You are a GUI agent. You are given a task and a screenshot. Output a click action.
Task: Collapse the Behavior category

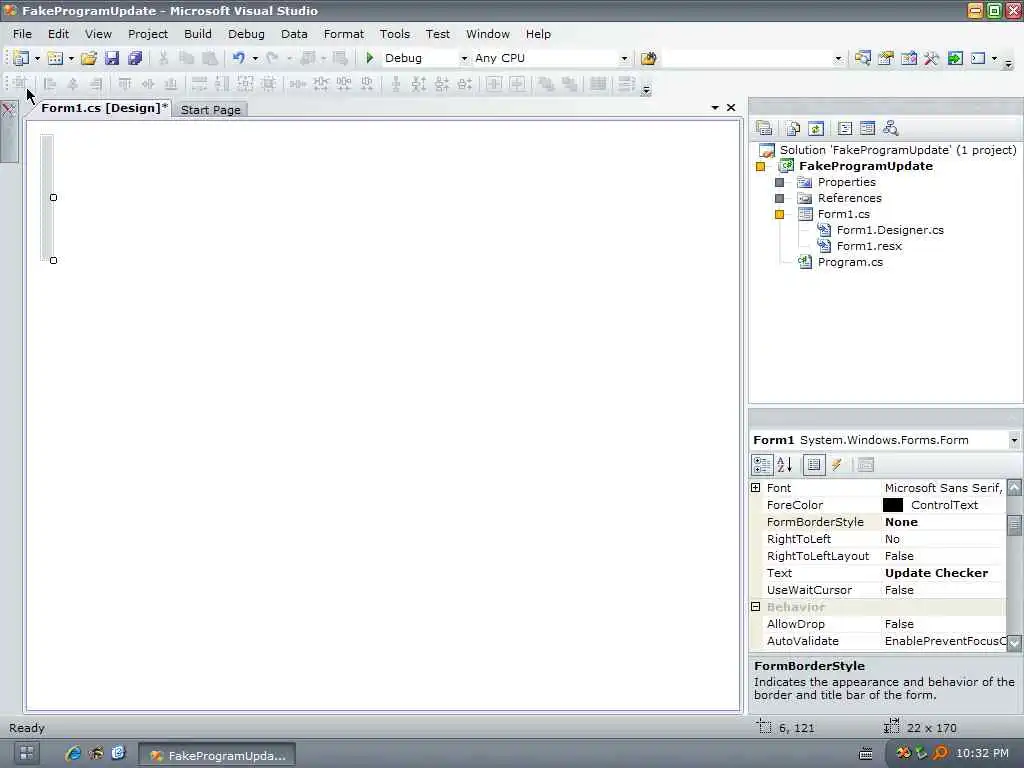coord(756,607)
